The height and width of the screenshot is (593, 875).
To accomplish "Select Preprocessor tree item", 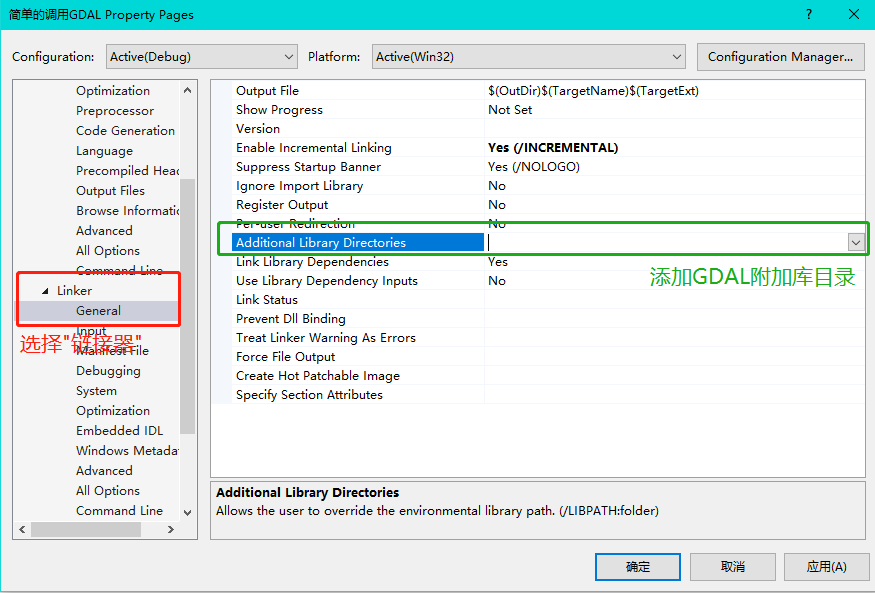I will [115, 111].
